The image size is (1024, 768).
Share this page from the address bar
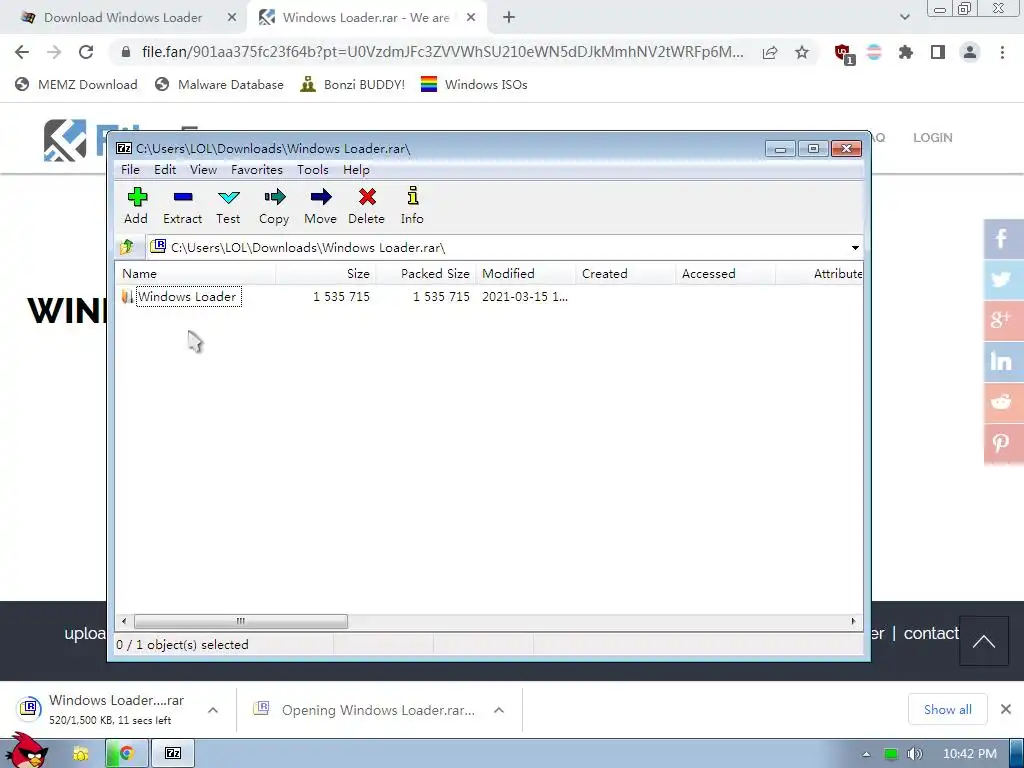point(770,52)
